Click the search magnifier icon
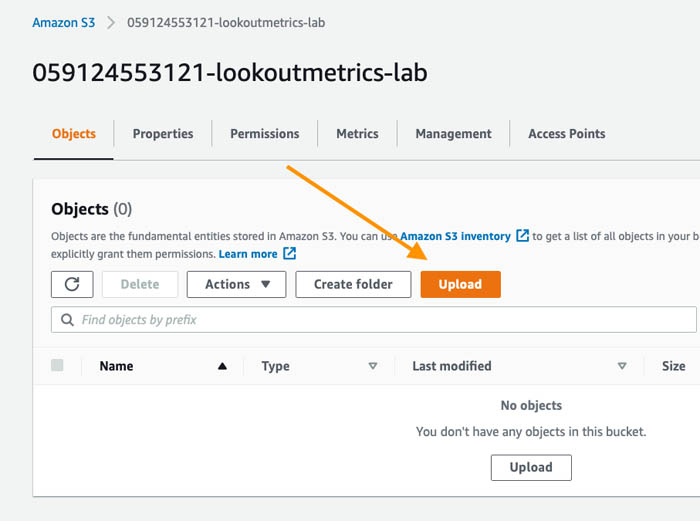The width and height of the screenshot is (700, 521). click(67, 320)
